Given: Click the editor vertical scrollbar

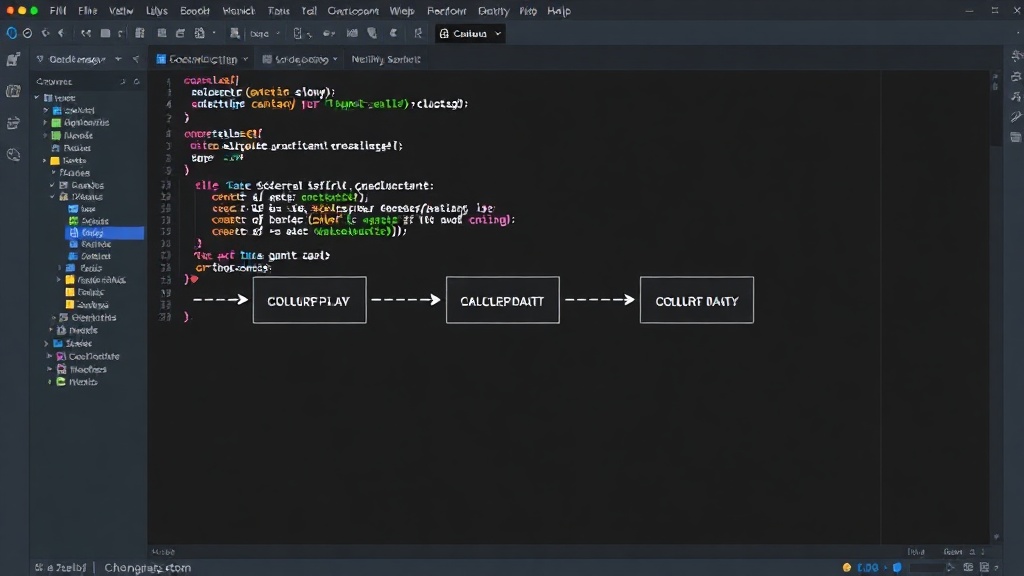Looking at the screenshot, I should click(995, 307).
